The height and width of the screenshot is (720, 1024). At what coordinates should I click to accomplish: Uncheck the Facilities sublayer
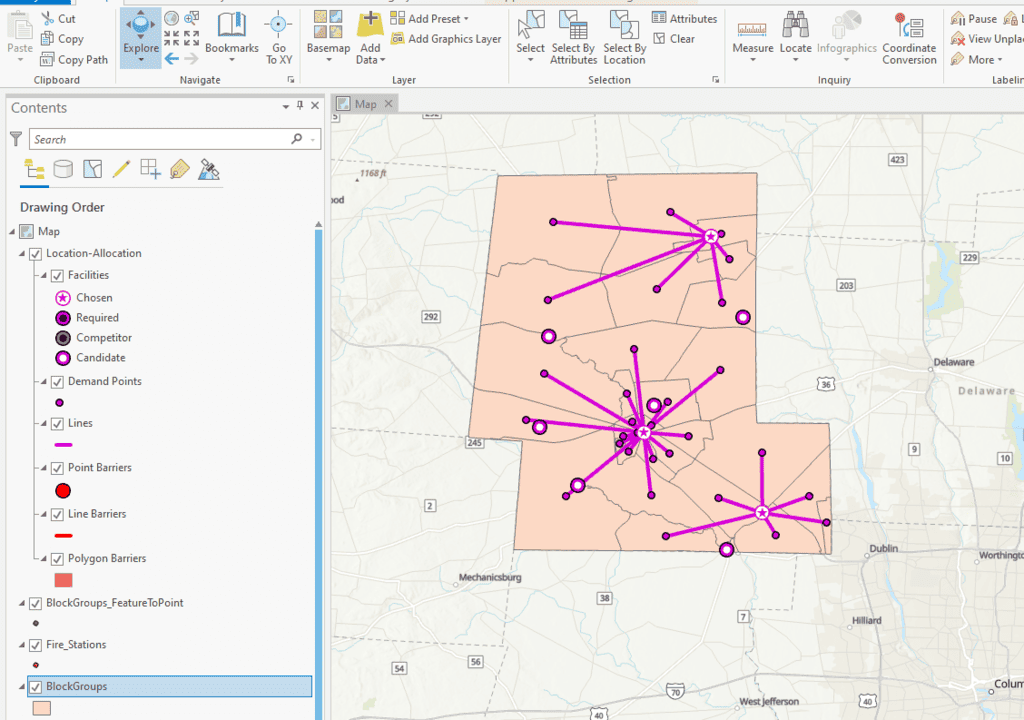[x=57, y=276]
